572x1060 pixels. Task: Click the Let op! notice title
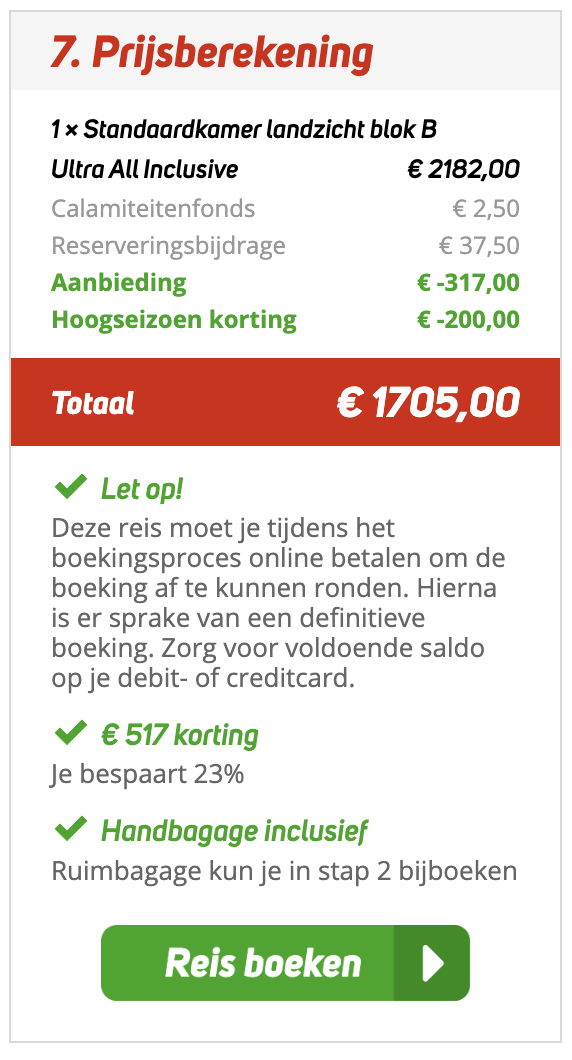142,489
